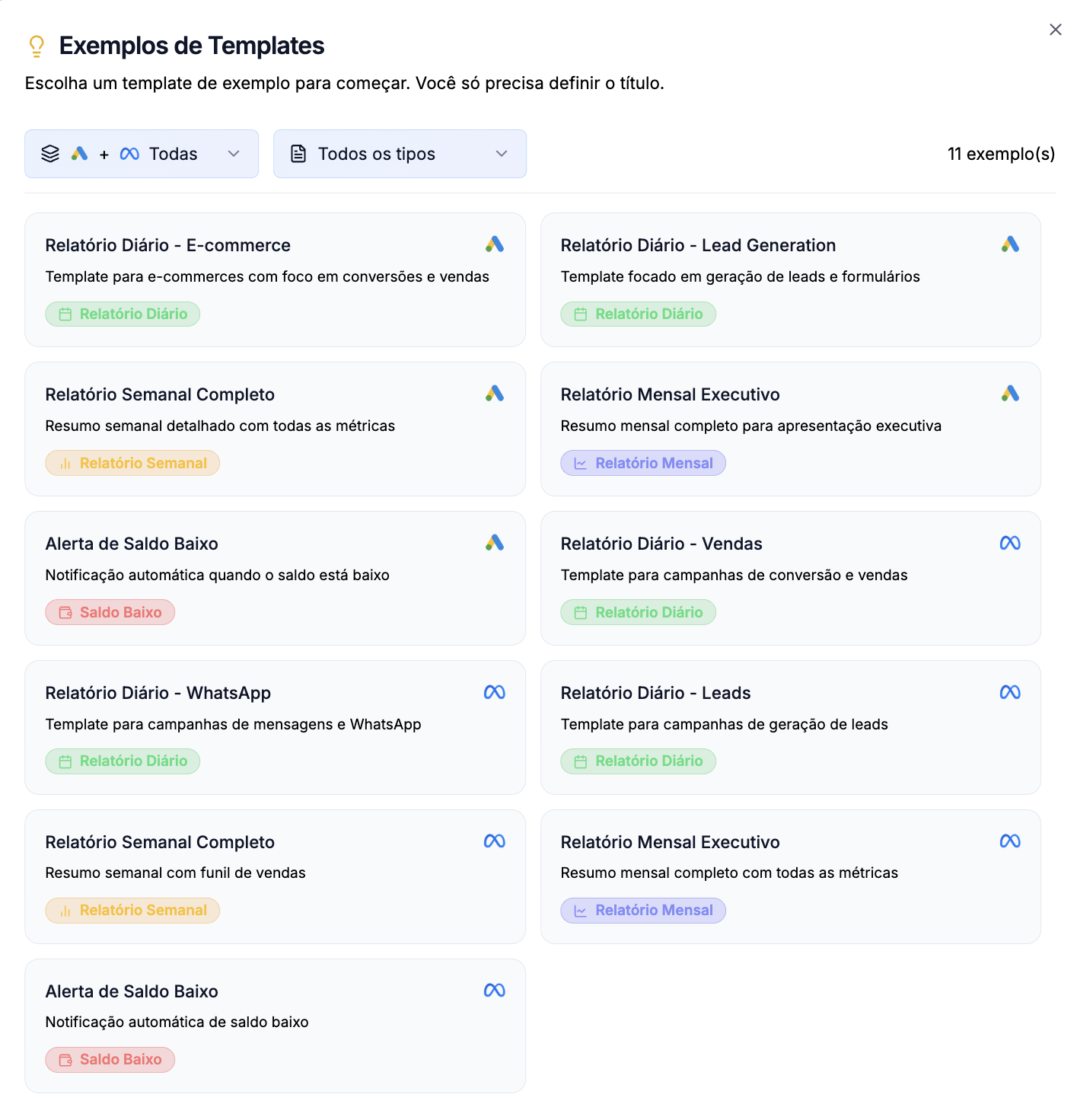Click the Google Ads icon on the E-commerce card
This screenshot has height=1120, width=1077.
point(495,244)
